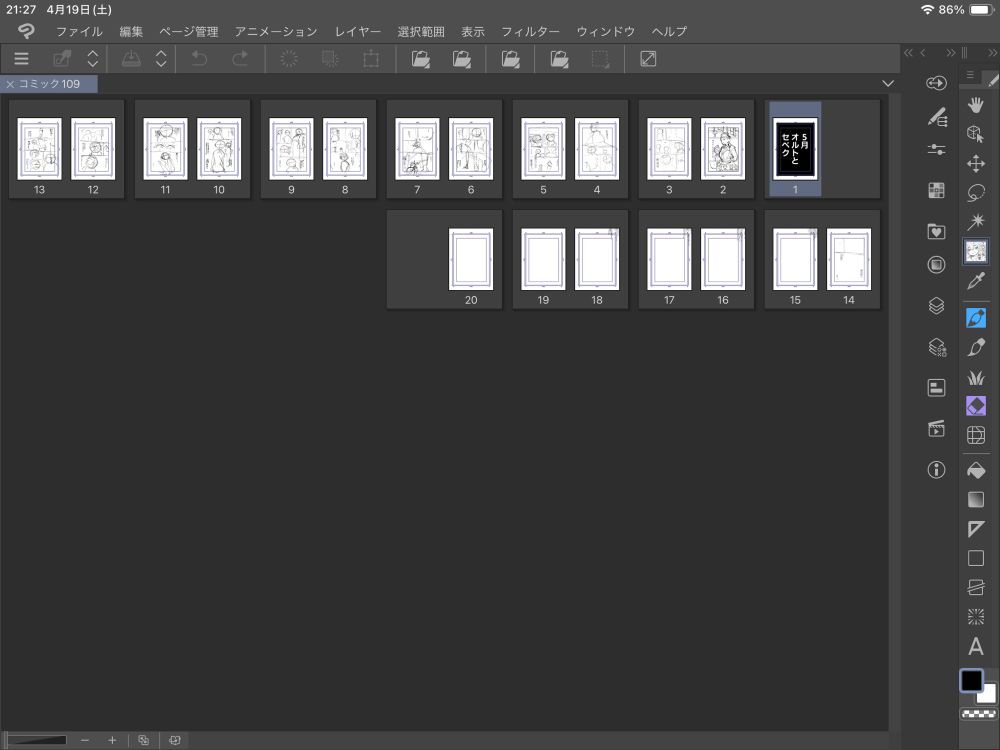Open the ページ管理 menu

[189, 31]
